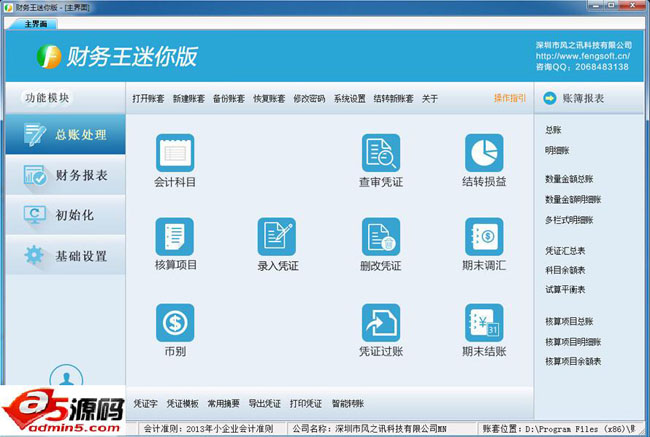The image size is (650, 437).
Task: Click 恢复账套 in the top menu
Action: coord(269,99)
